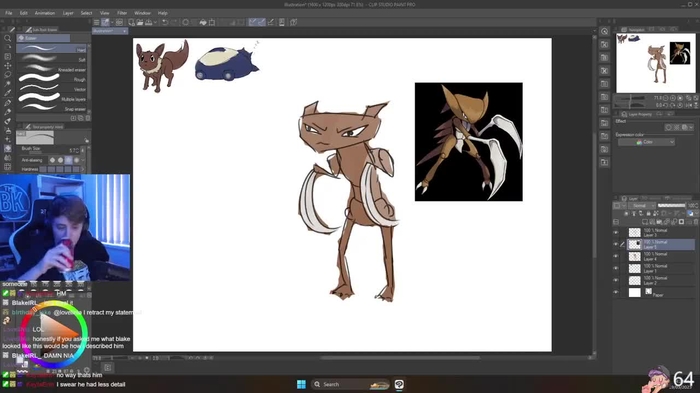The width and height of the screenshot is (700, 393).
Task: Click the Navigator zoom slider
Action: [630, 98]
